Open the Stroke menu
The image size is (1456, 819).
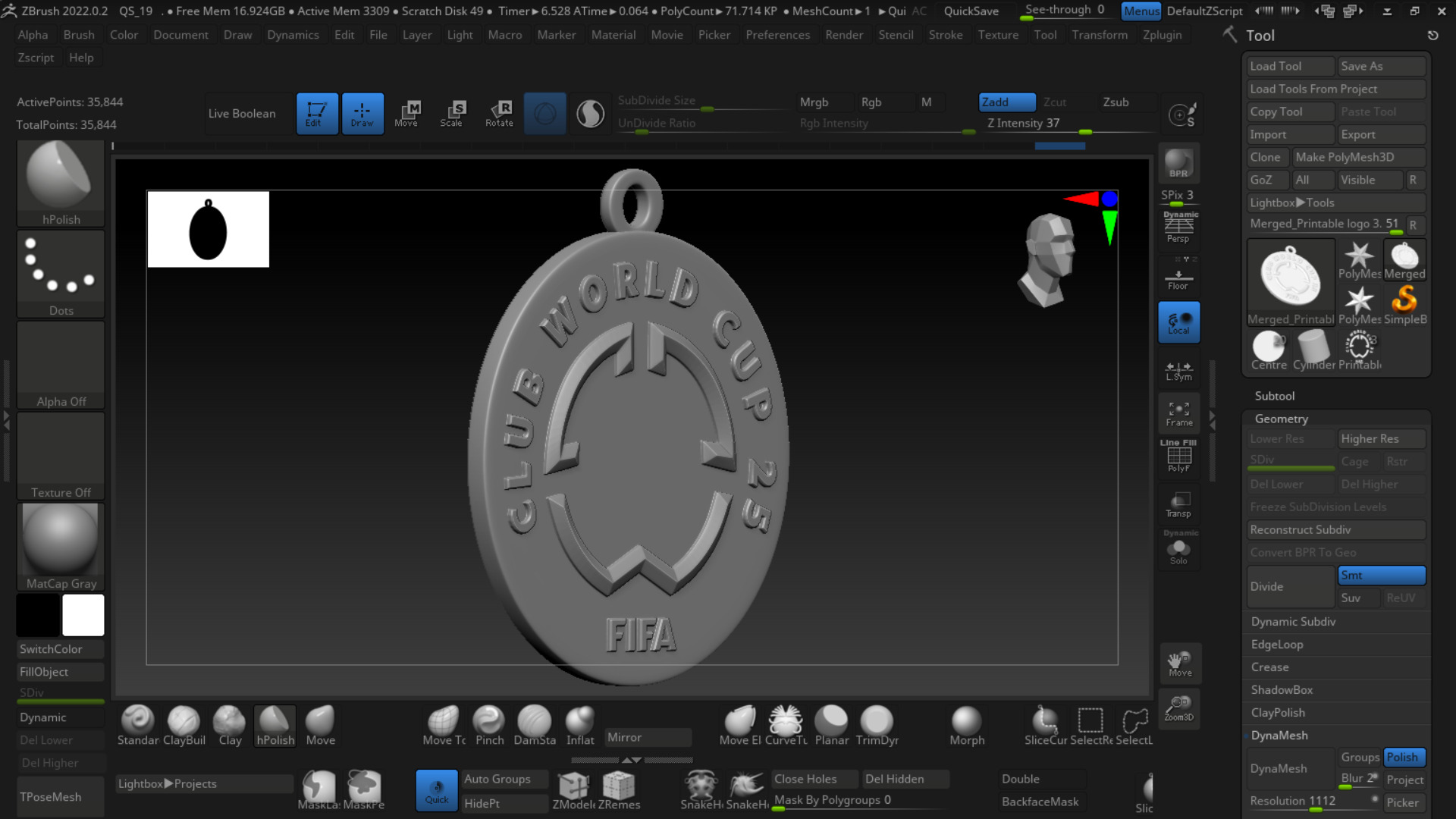pos(946,35)
